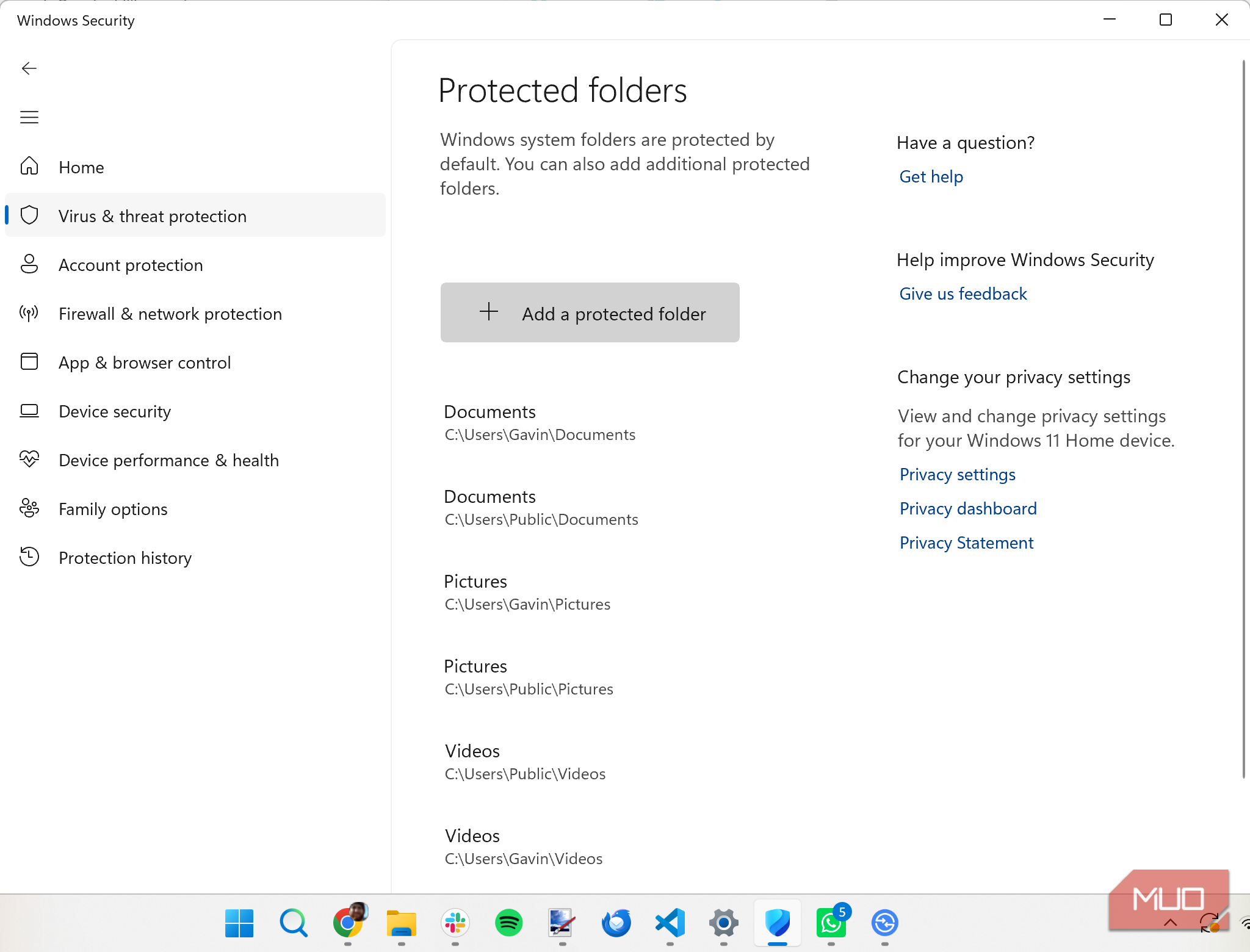Viewport: 1250px width, 952px height.
Task: Go back using the back arrow
Action: point(29,68)
